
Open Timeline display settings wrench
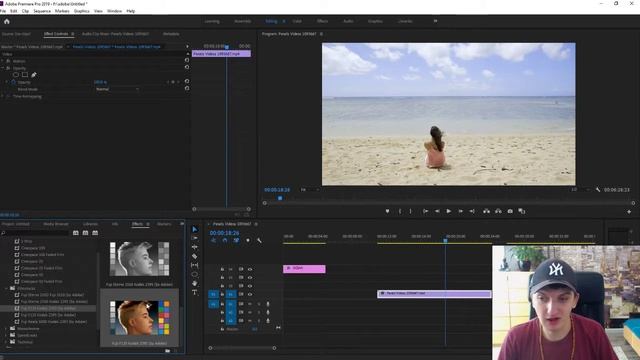tap(259, 241)
